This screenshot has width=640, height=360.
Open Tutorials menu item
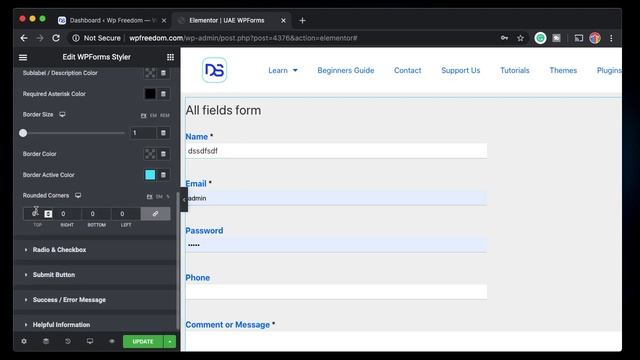click(515, 70)
